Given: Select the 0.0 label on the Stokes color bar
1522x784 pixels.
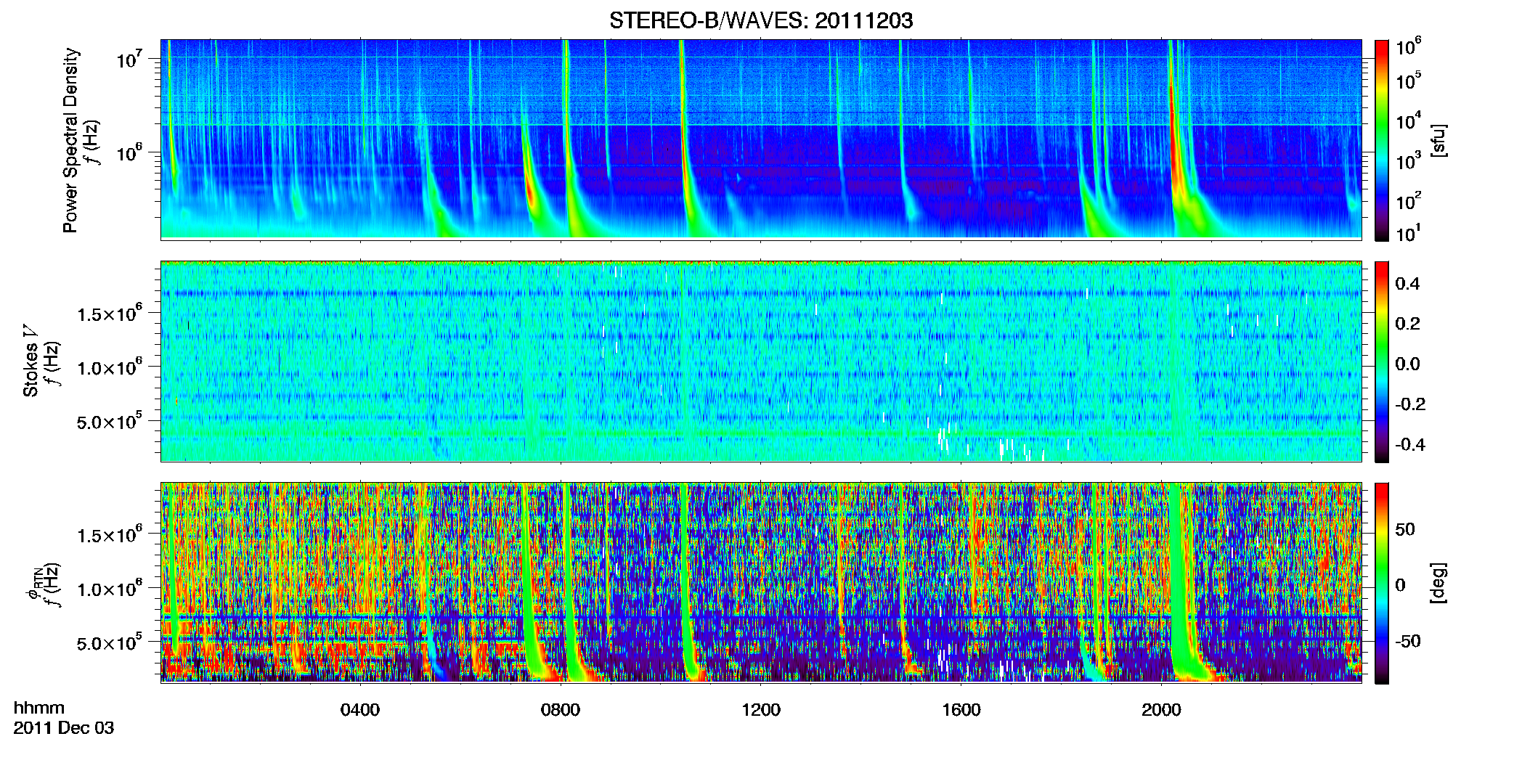Looking at the screenshot, I should pos(1407,364).
